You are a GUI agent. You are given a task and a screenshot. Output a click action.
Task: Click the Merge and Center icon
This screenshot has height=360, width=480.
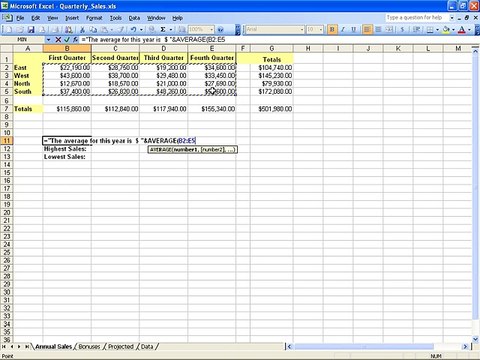[x=389, y=30]
